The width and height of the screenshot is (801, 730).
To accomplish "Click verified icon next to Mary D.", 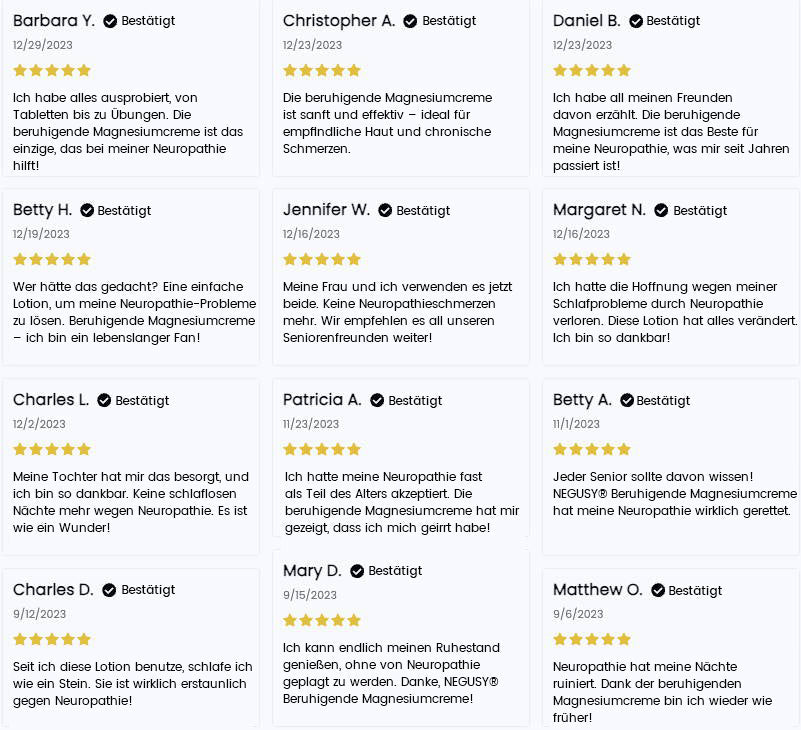I will click(357, 571).
